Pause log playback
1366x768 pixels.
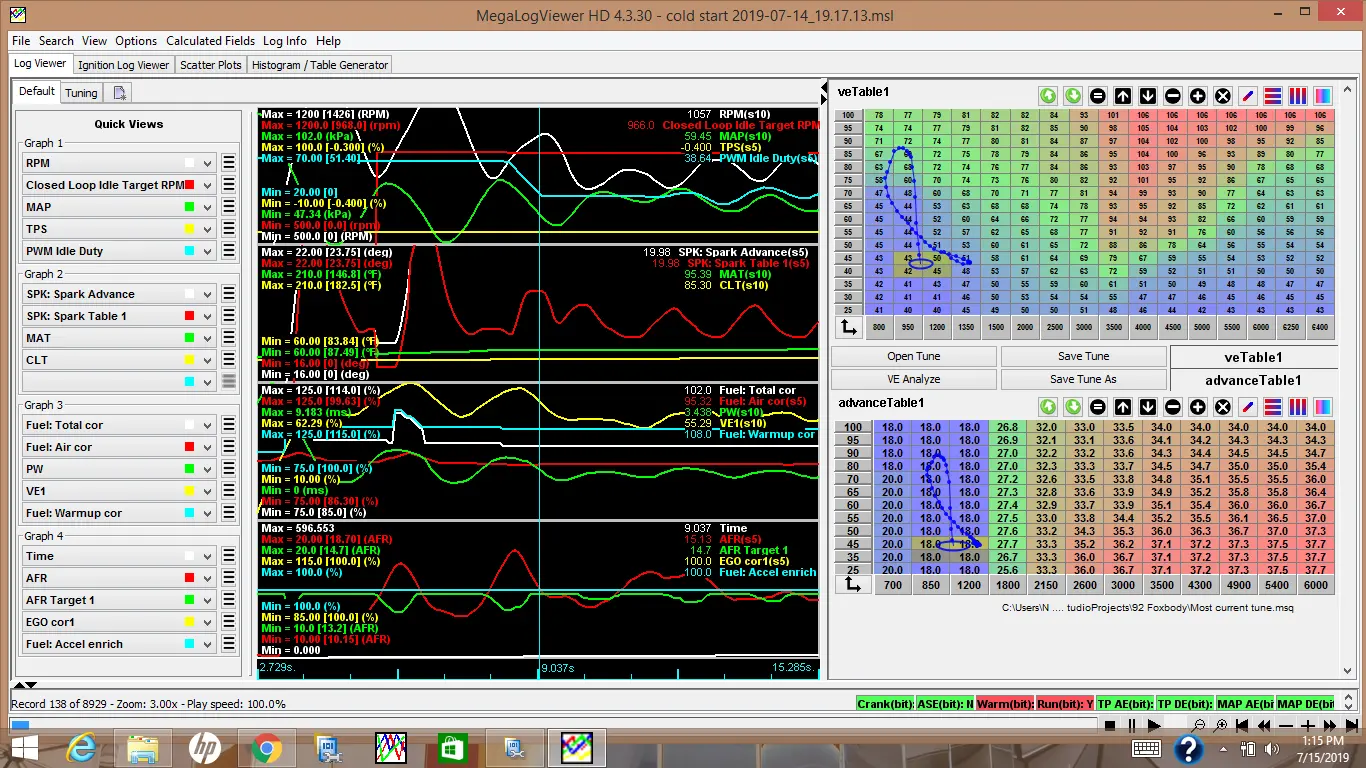click(x=1132, y=725)
